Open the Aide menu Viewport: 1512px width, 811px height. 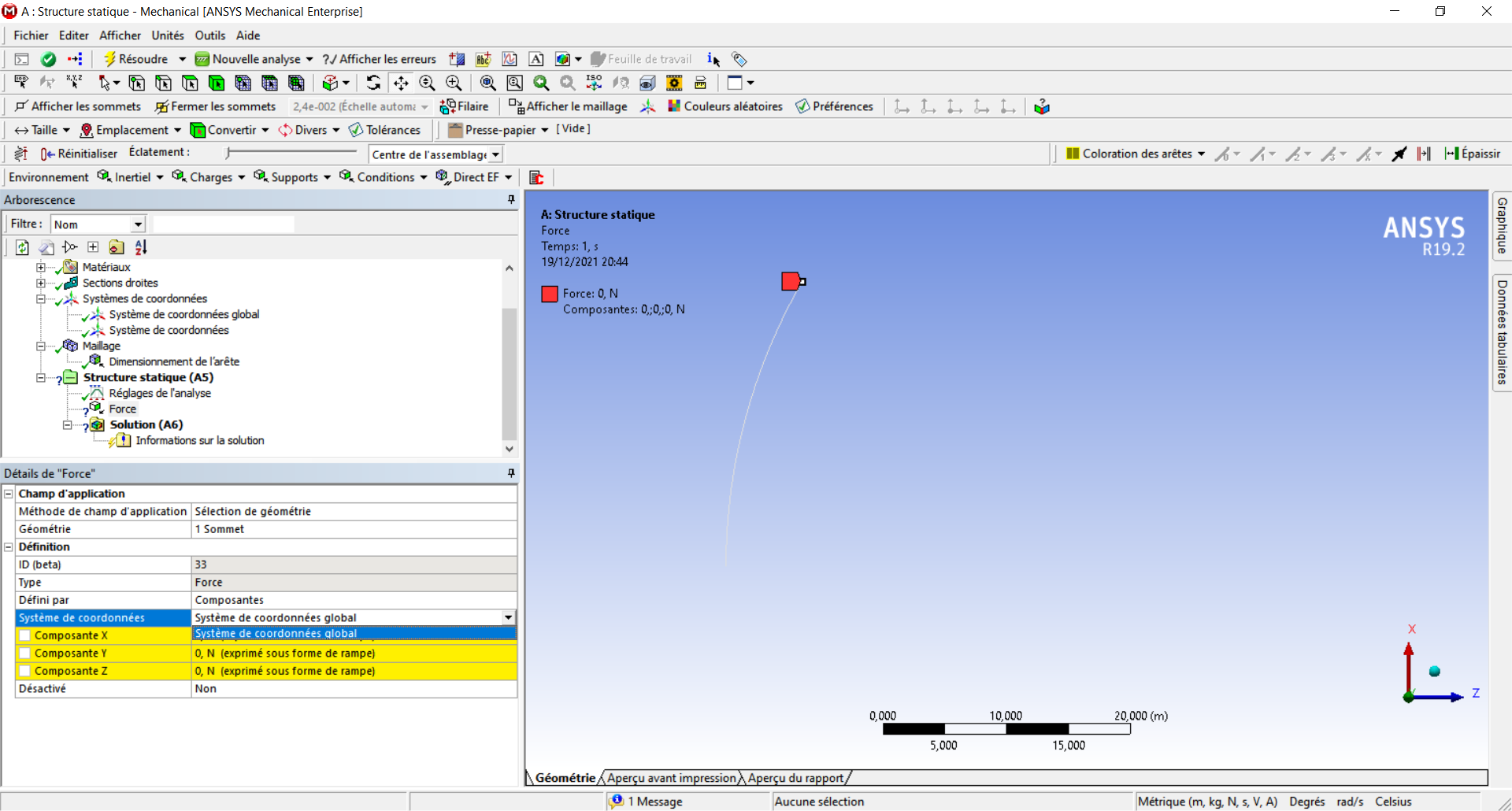click(248, 35)
